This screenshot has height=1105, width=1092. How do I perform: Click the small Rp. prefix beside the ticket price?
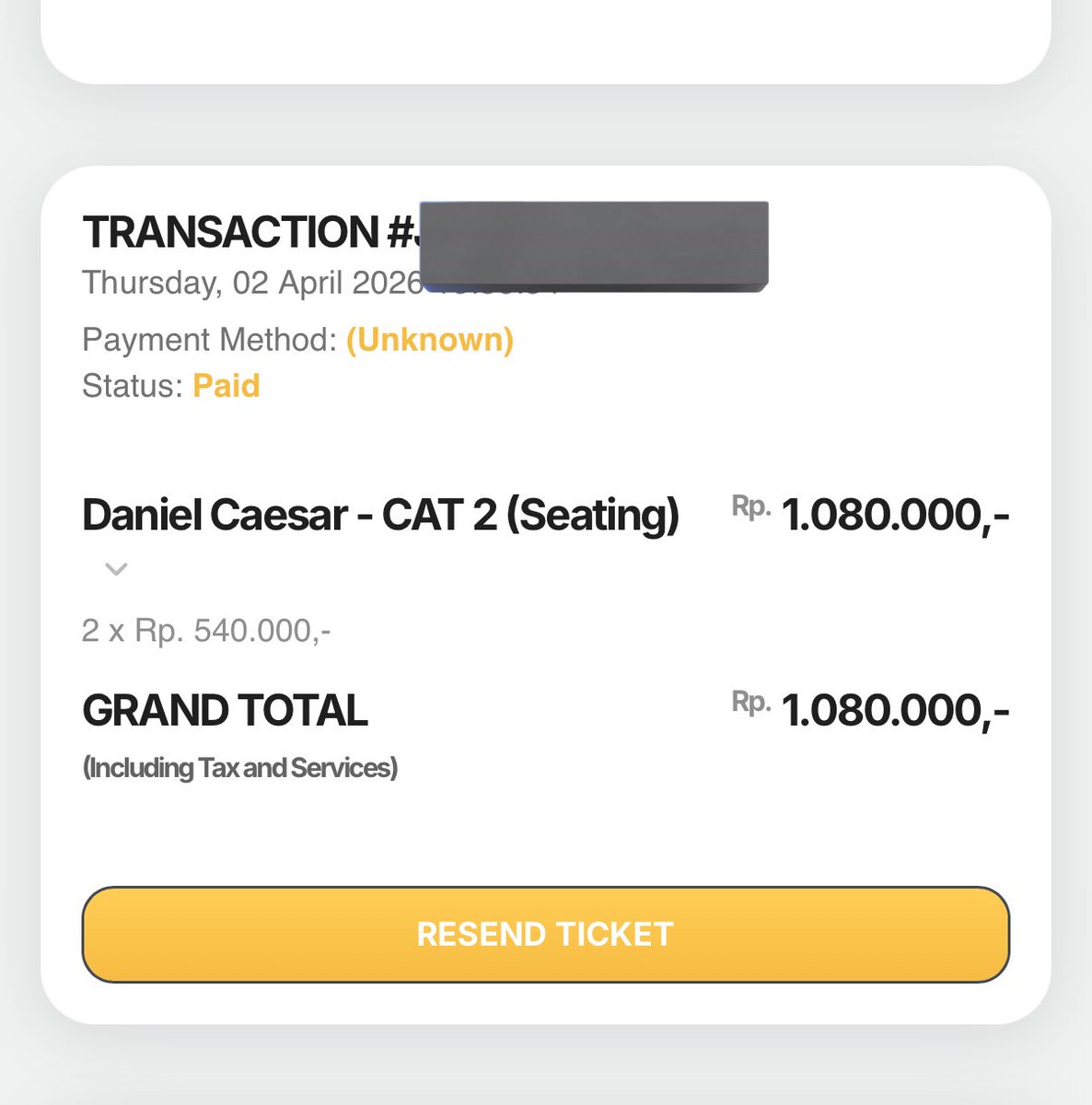pyautogui.click(x=750, y=506)
